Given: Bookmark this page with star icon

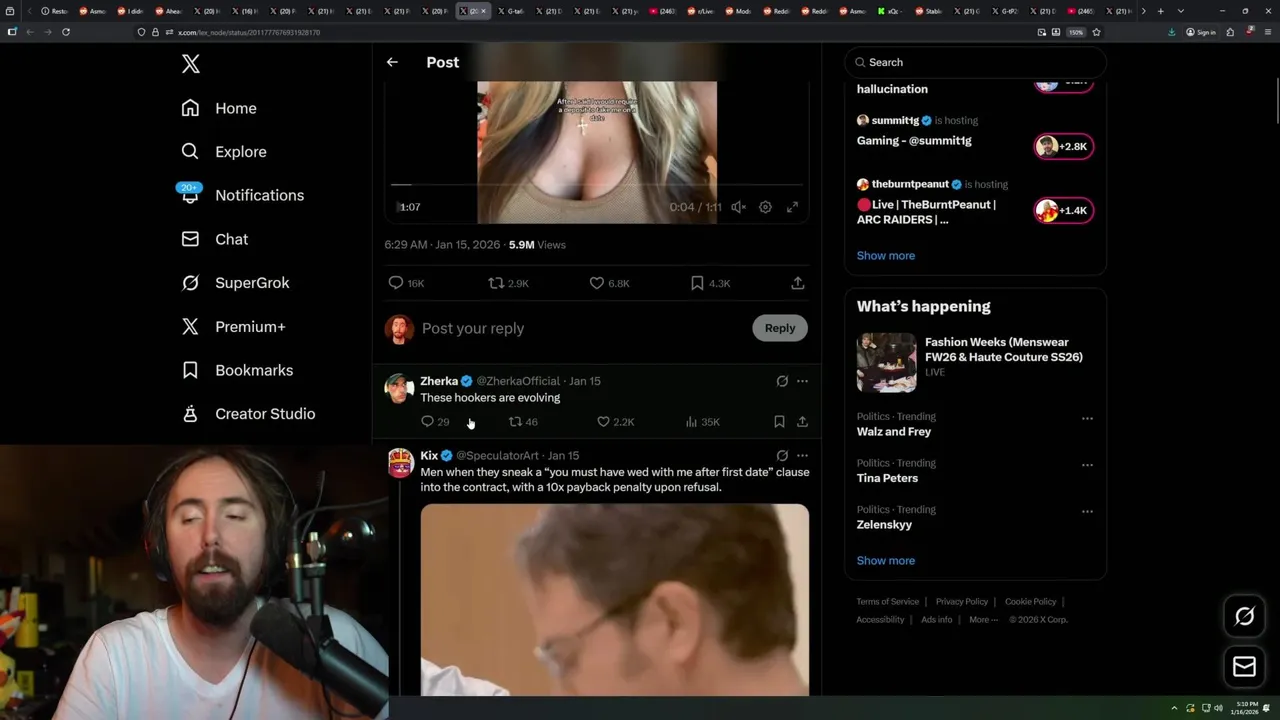Looking at the screenshot, I should coord(1096,32).
